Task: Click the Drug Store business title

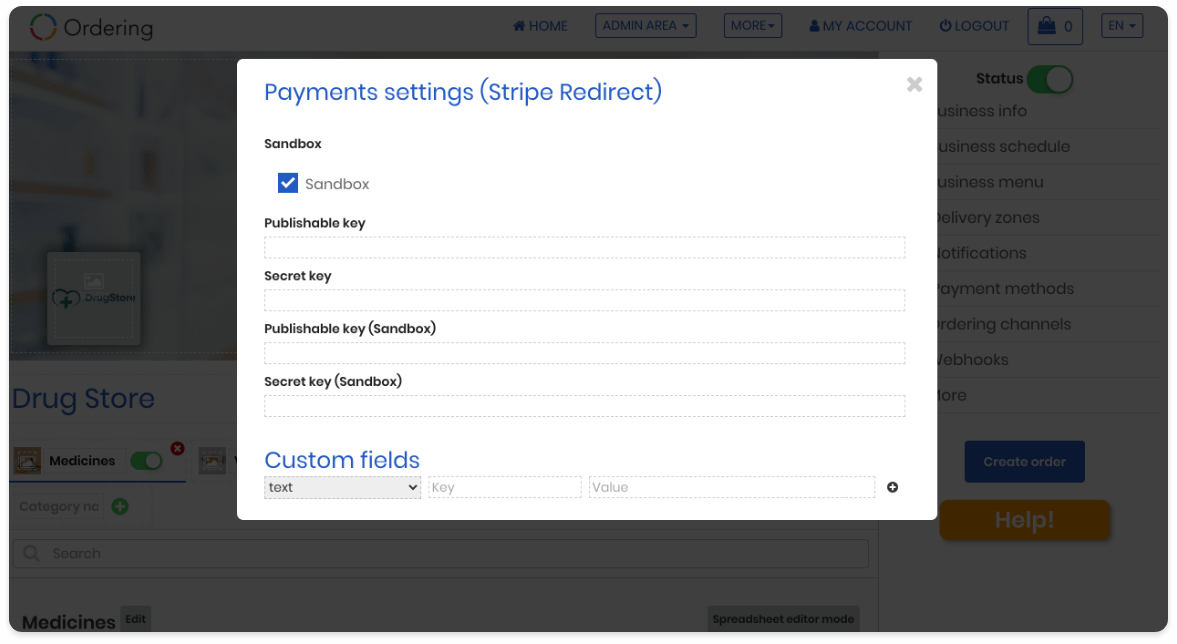Action: coord(83,399)
